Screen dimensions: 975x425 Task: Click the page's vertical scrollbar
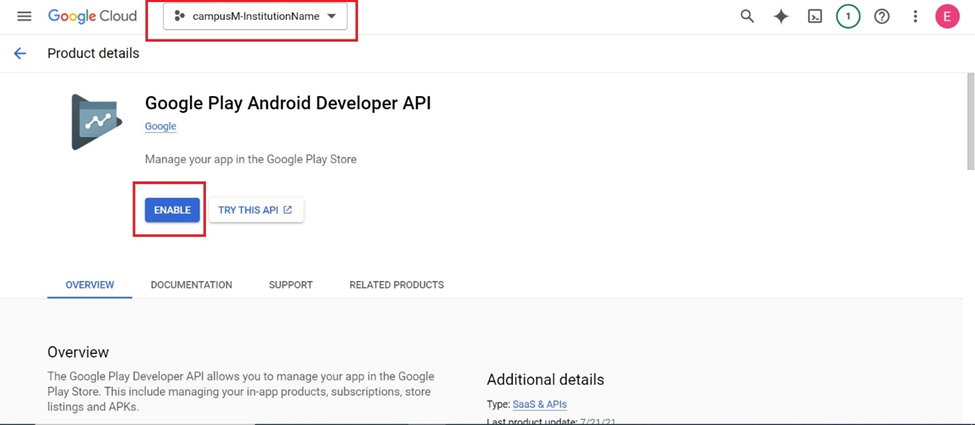coord(970,121)
